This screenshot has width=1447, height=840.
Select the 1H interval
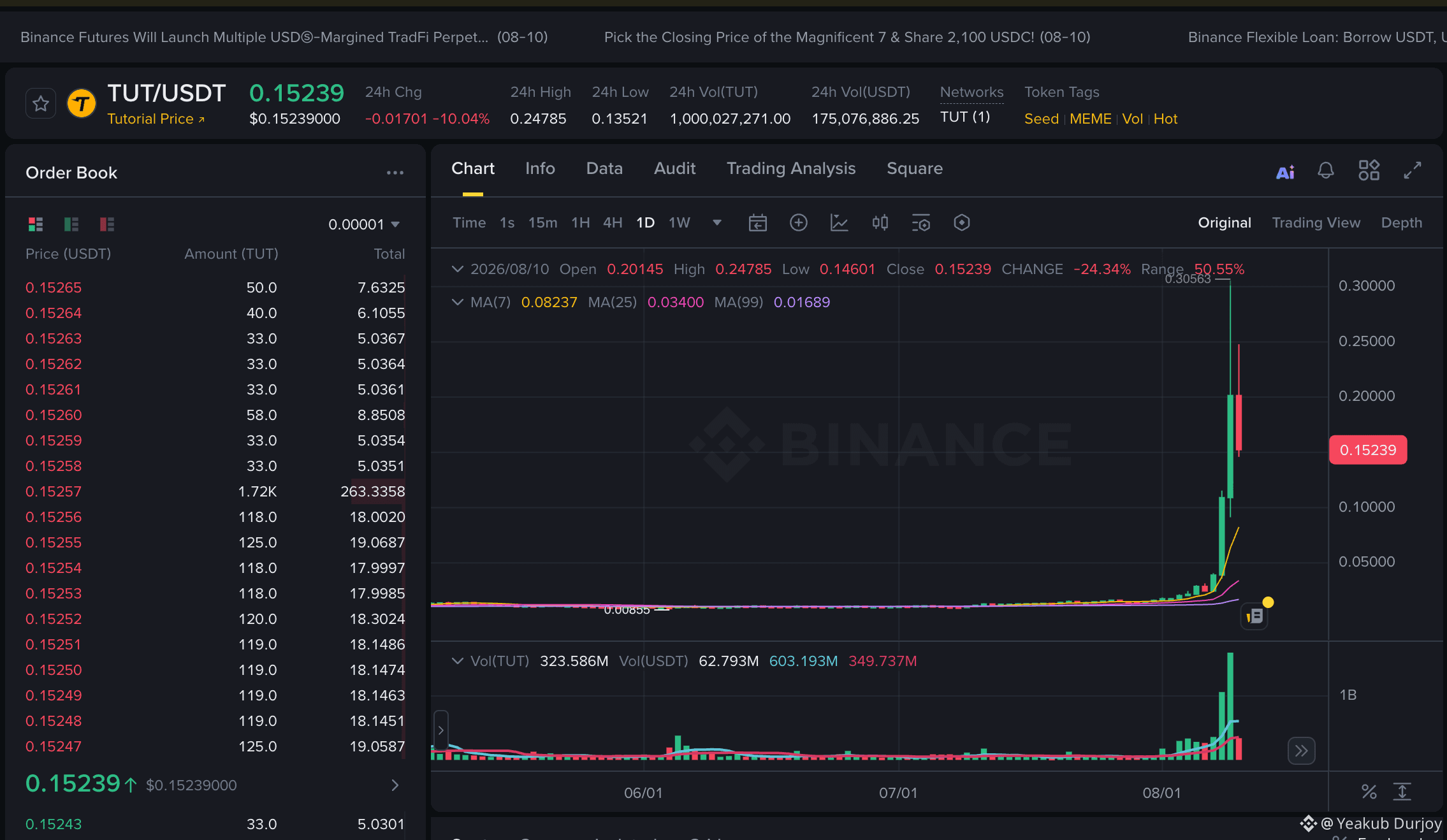(580, 222)
